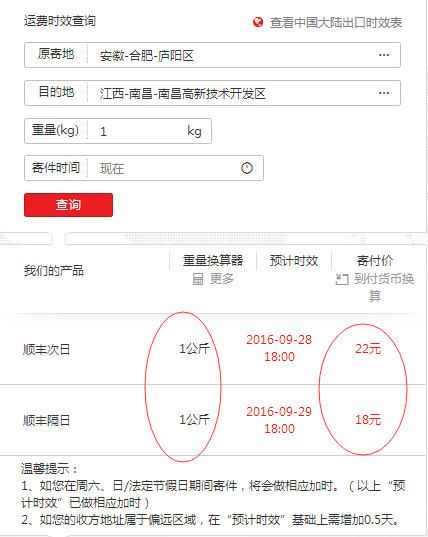
Task: Click the 寄付价 column header
Action: click(375, 261)
